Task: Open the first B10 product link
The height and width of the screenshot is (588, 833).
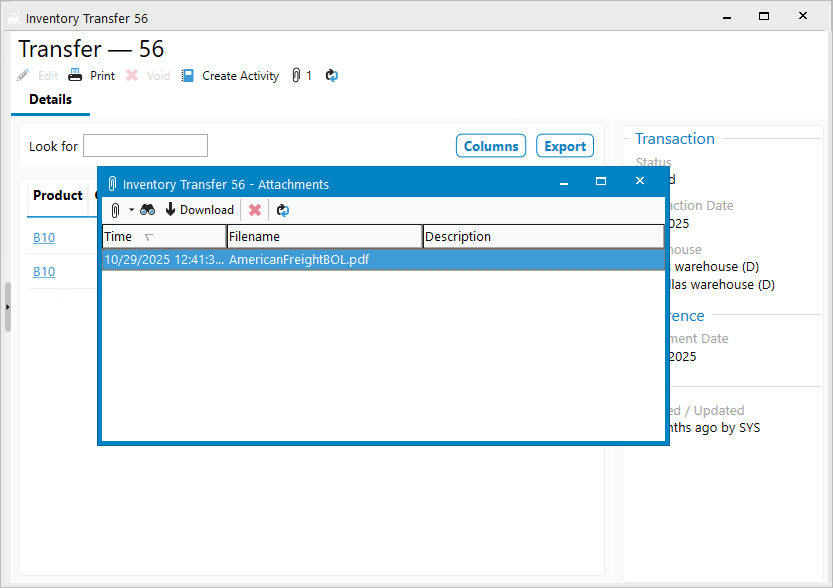Action: tap(44, 238)
